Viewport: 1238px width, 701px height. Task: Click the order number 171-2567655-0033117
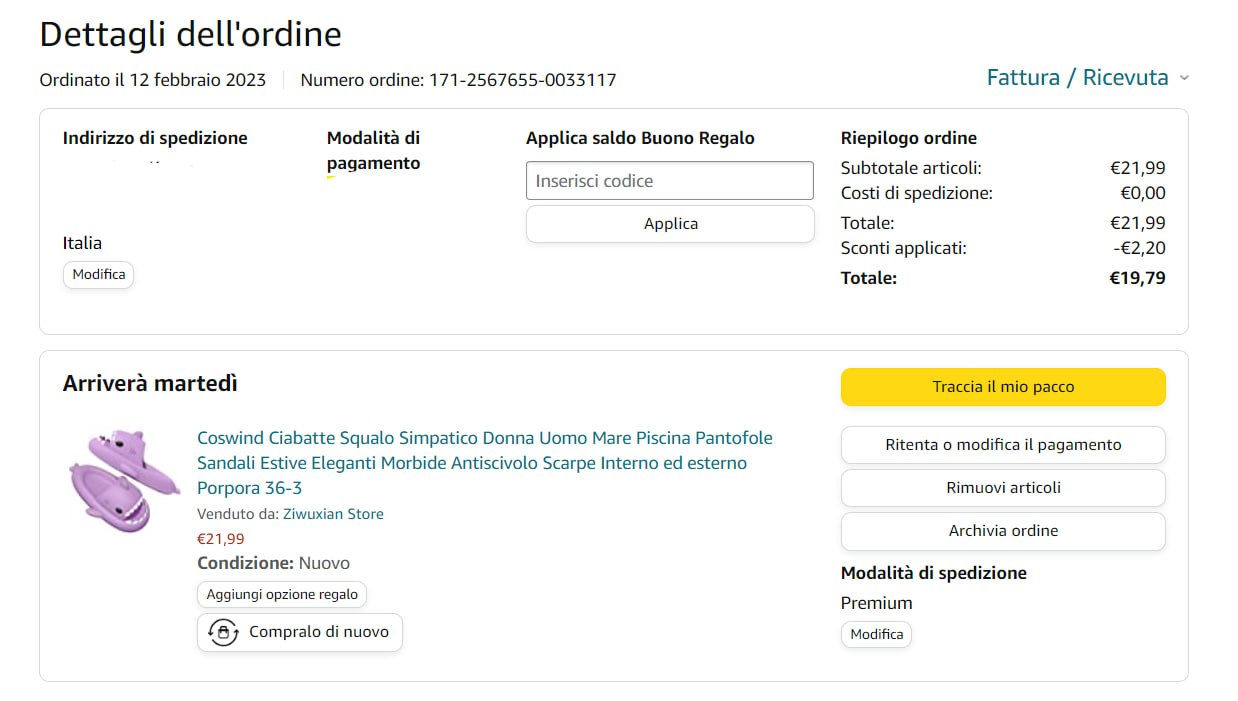click(522, 80)
